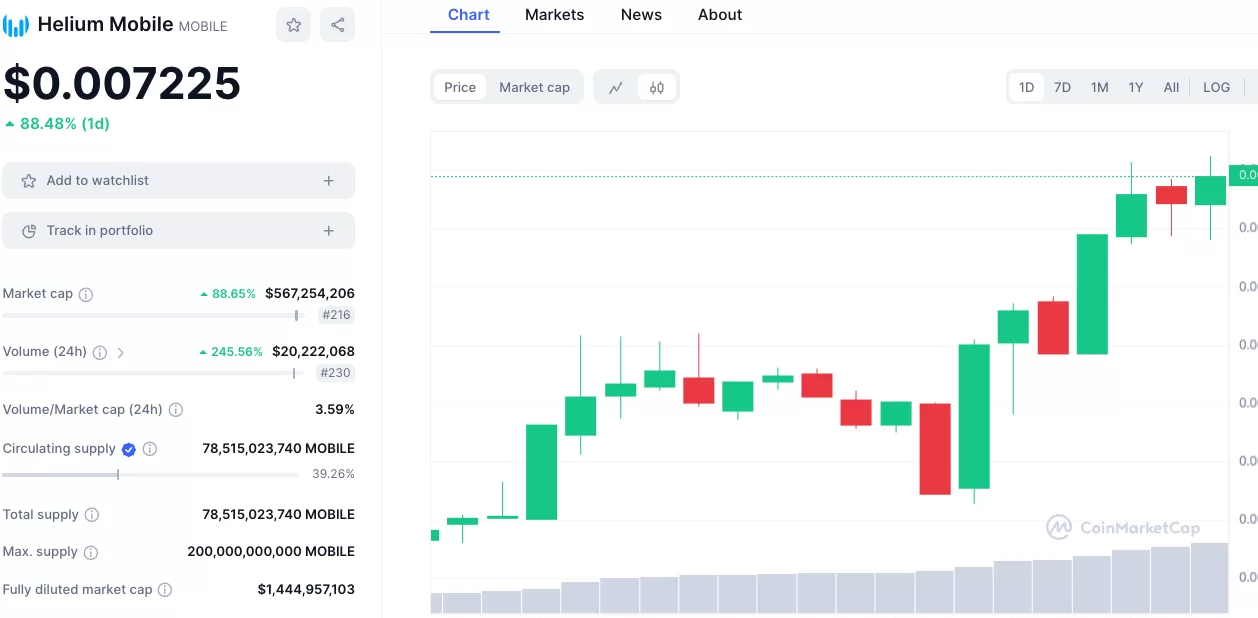Click the 200,000,000,000 MOBILE max supply value
Viewport: 1258px width, 618px height.
pos(271,552)
